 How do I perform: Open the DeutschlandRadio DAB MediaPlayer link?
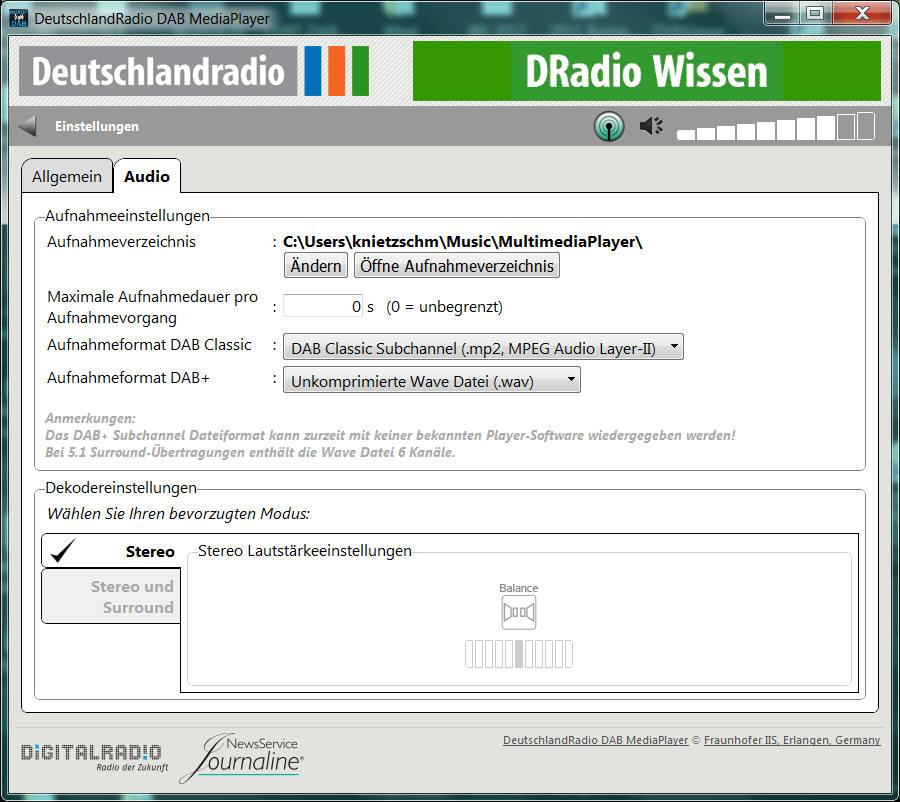point(595,740)
